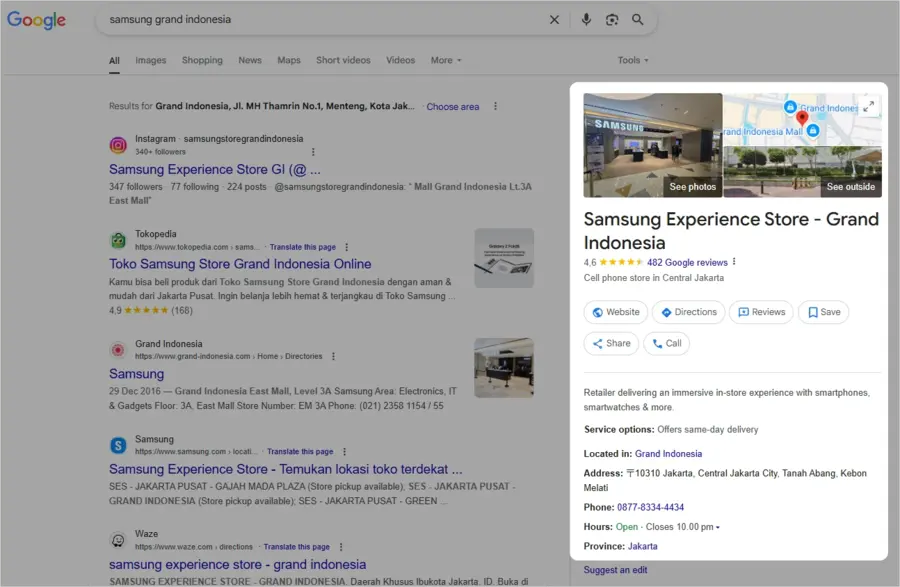Open the map thumbnail of Grand Indonesia Mall
Viewport: 900px width, 587px height.
coord(802,119)
